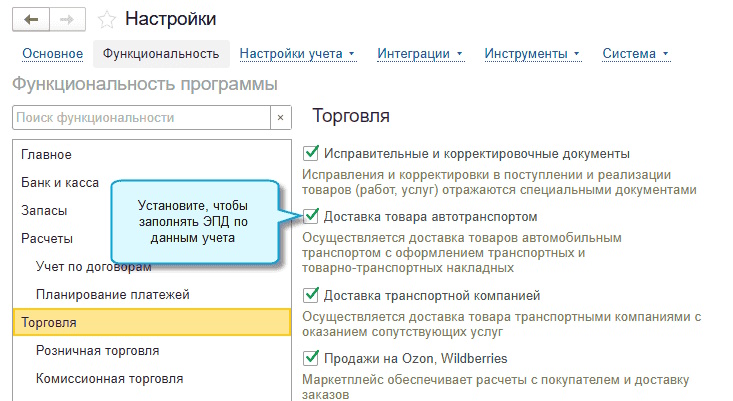Click the Функциональность программы heading text

(x=145, y=84)
